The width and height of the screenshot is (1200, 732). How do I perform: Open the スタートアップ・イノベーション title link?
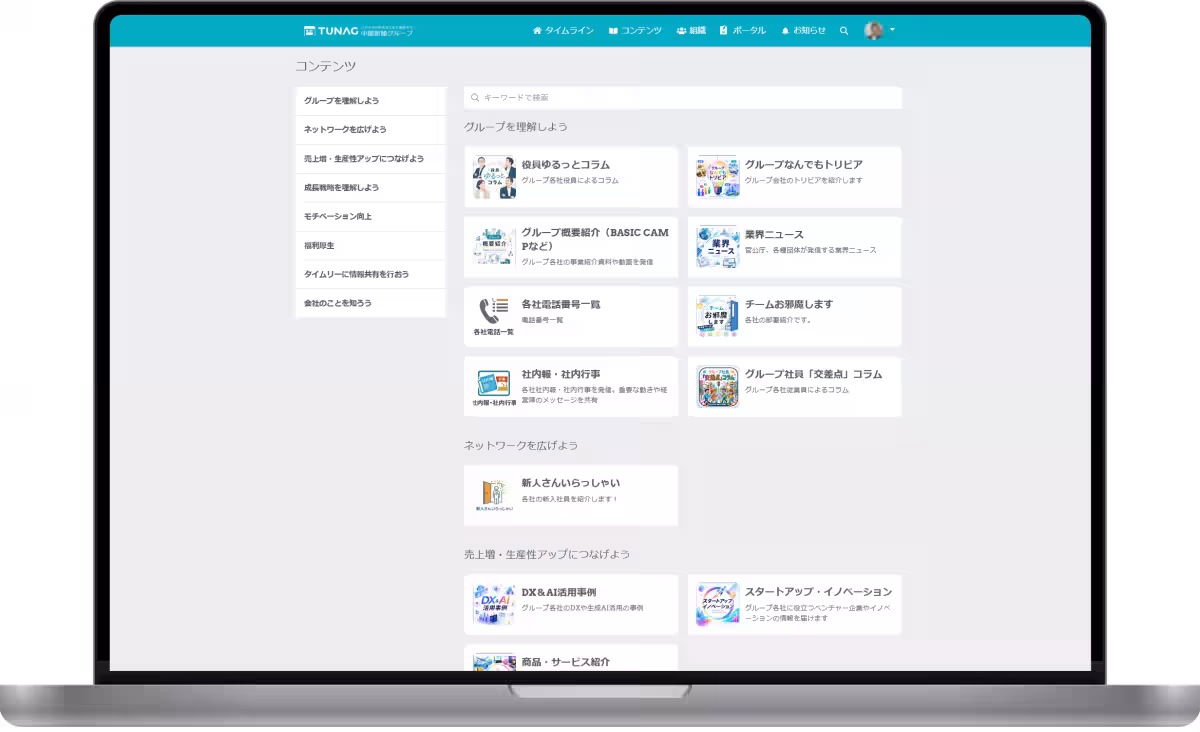pyautogui.click(x=818, y=593)
